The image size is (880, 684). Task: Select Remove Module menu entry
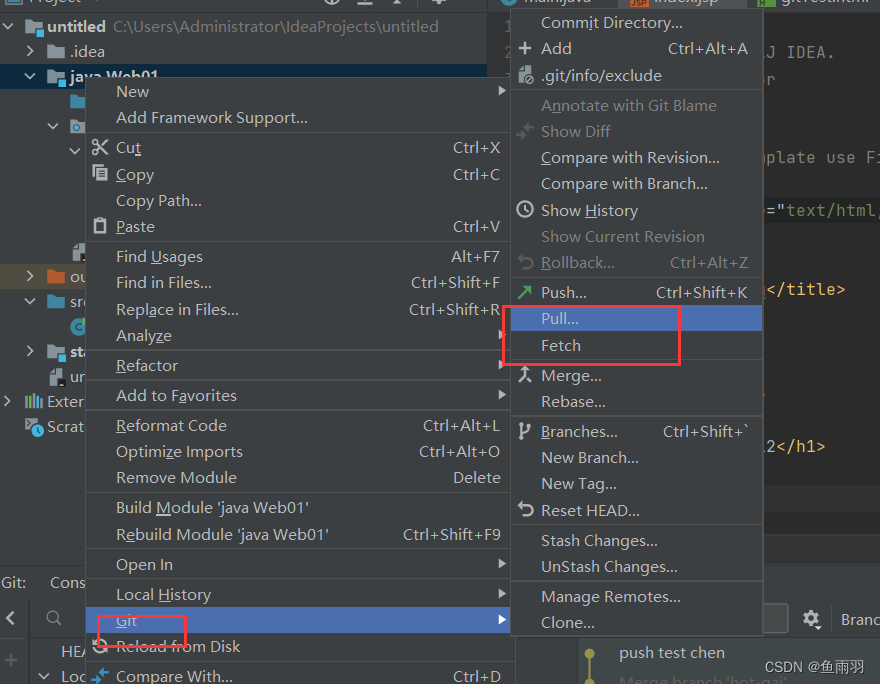pos(297,478)
